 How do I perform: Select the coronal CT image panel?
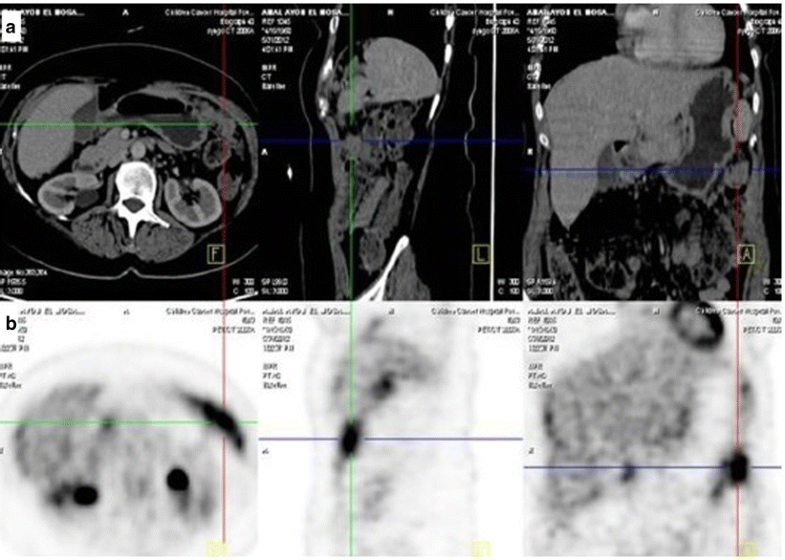(x=652, y=152)
